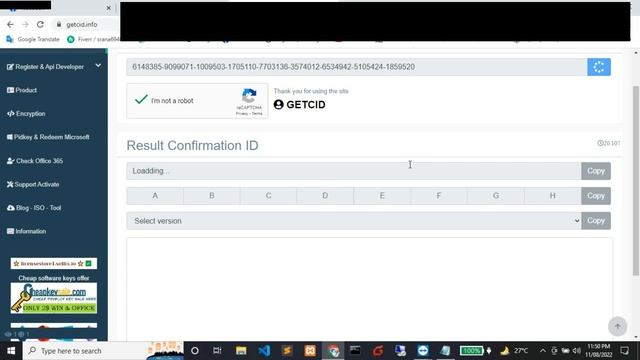
Task: Open TeamViewer from taskbar
Action: [423, 351]
